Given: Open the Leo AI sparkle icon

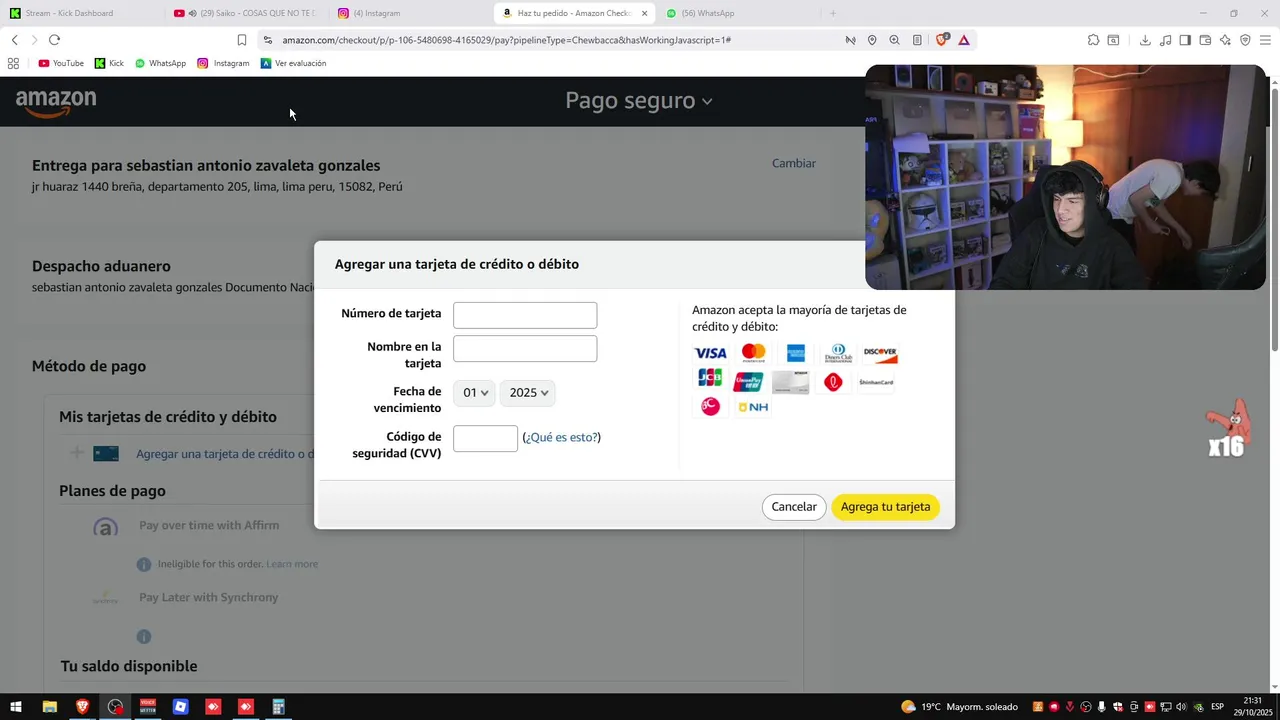Looking at the screenshot, I should pos(1225,40).
